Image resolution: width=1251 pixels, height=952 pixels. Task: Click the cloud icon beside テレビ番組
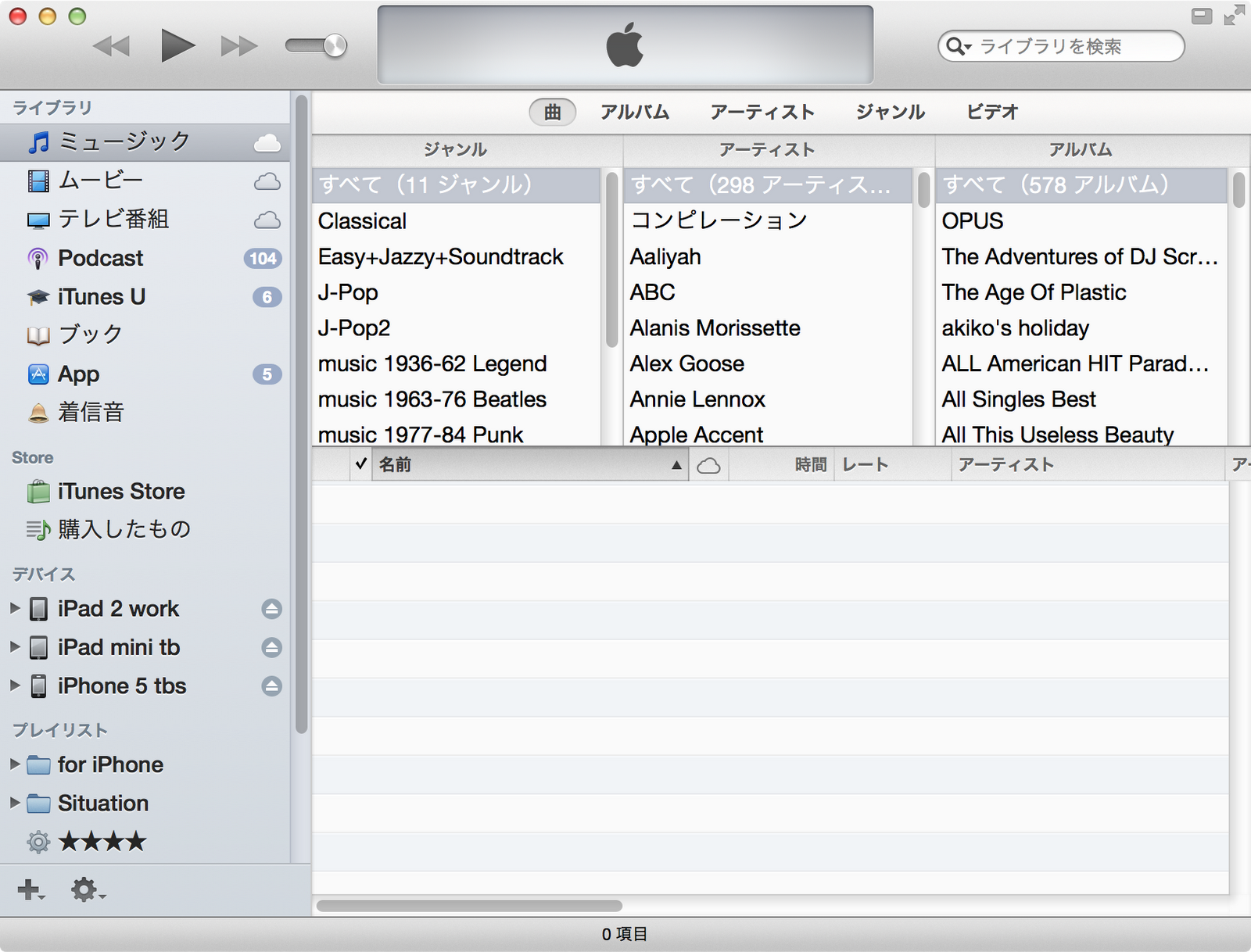tap(267, 220)
